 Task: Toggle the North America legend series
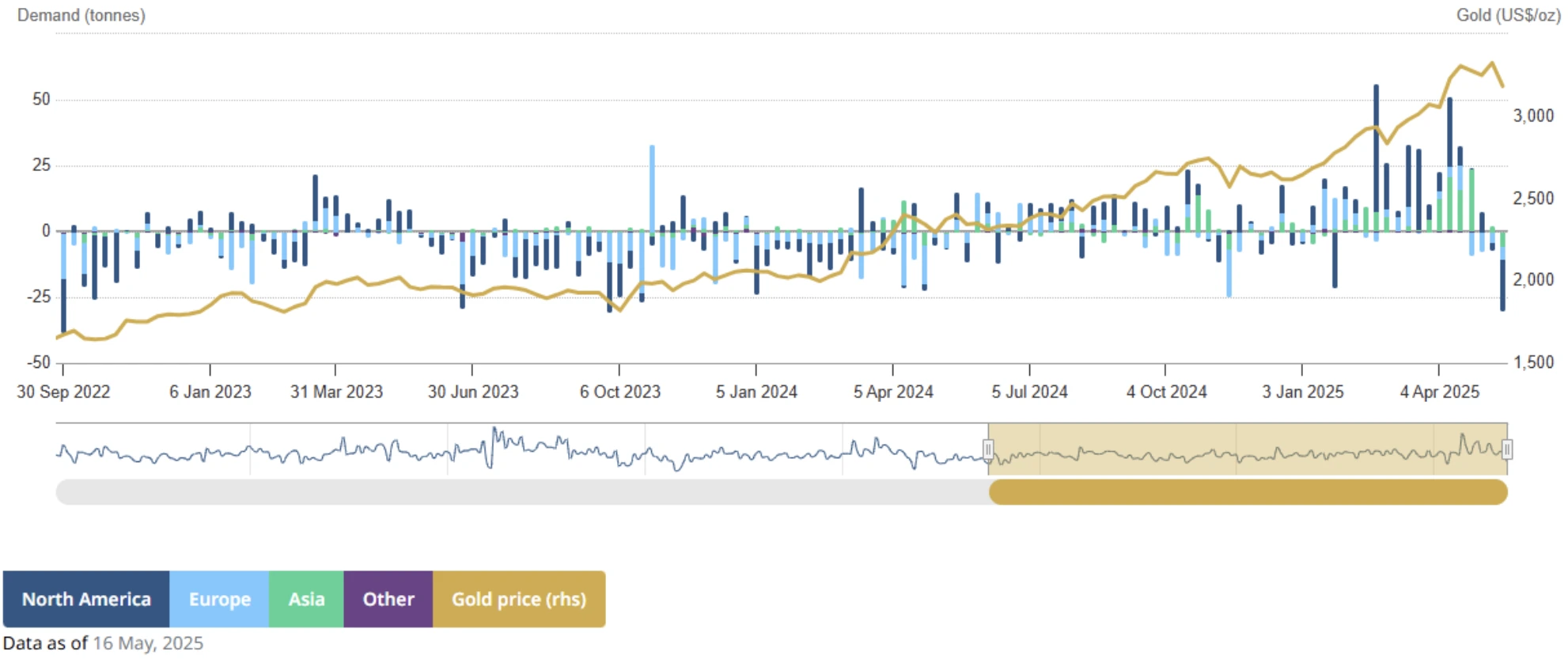85,599
